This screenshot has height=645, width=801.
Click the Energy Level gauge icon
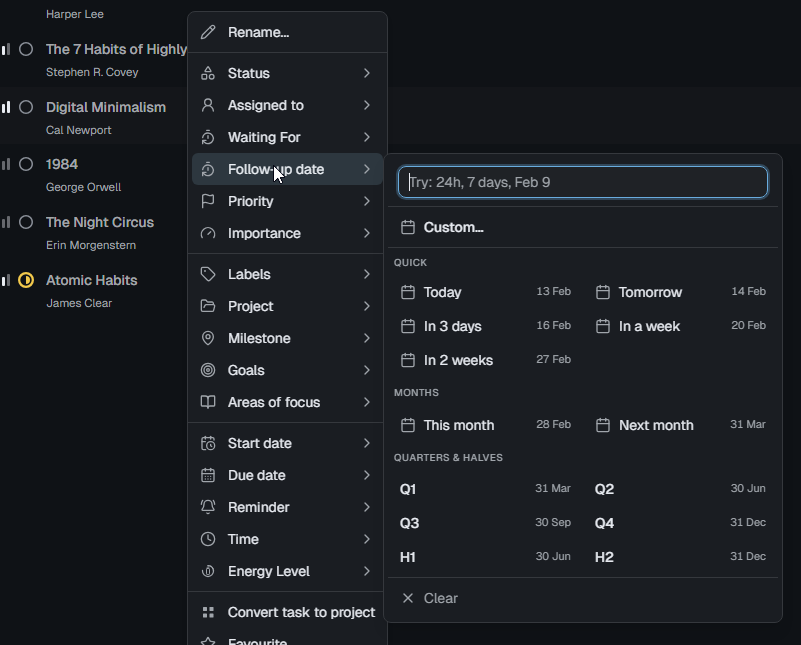tap(209, 571)
